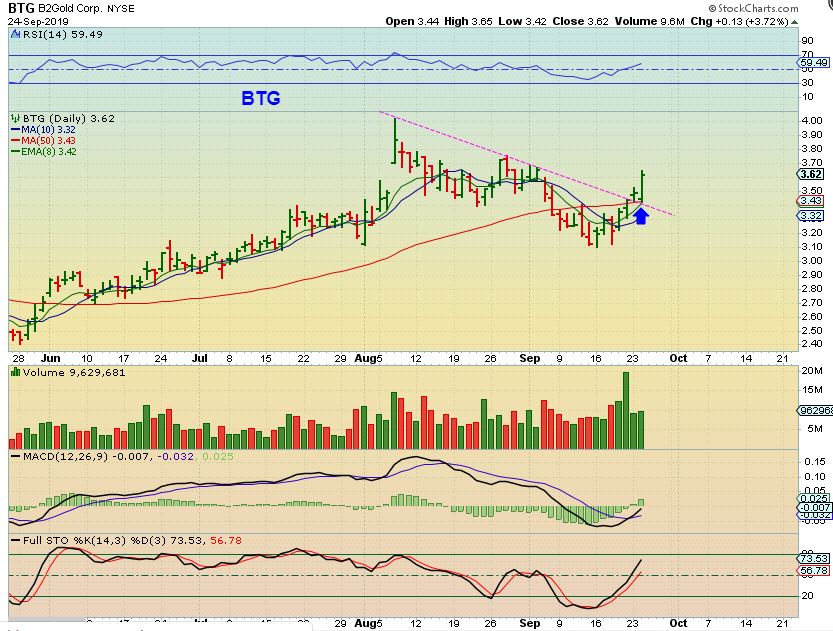This screenshot has width=833, height=631.
Task: Click the blue 3.32 MA(10) axis tag
Action: pos(811,216)
